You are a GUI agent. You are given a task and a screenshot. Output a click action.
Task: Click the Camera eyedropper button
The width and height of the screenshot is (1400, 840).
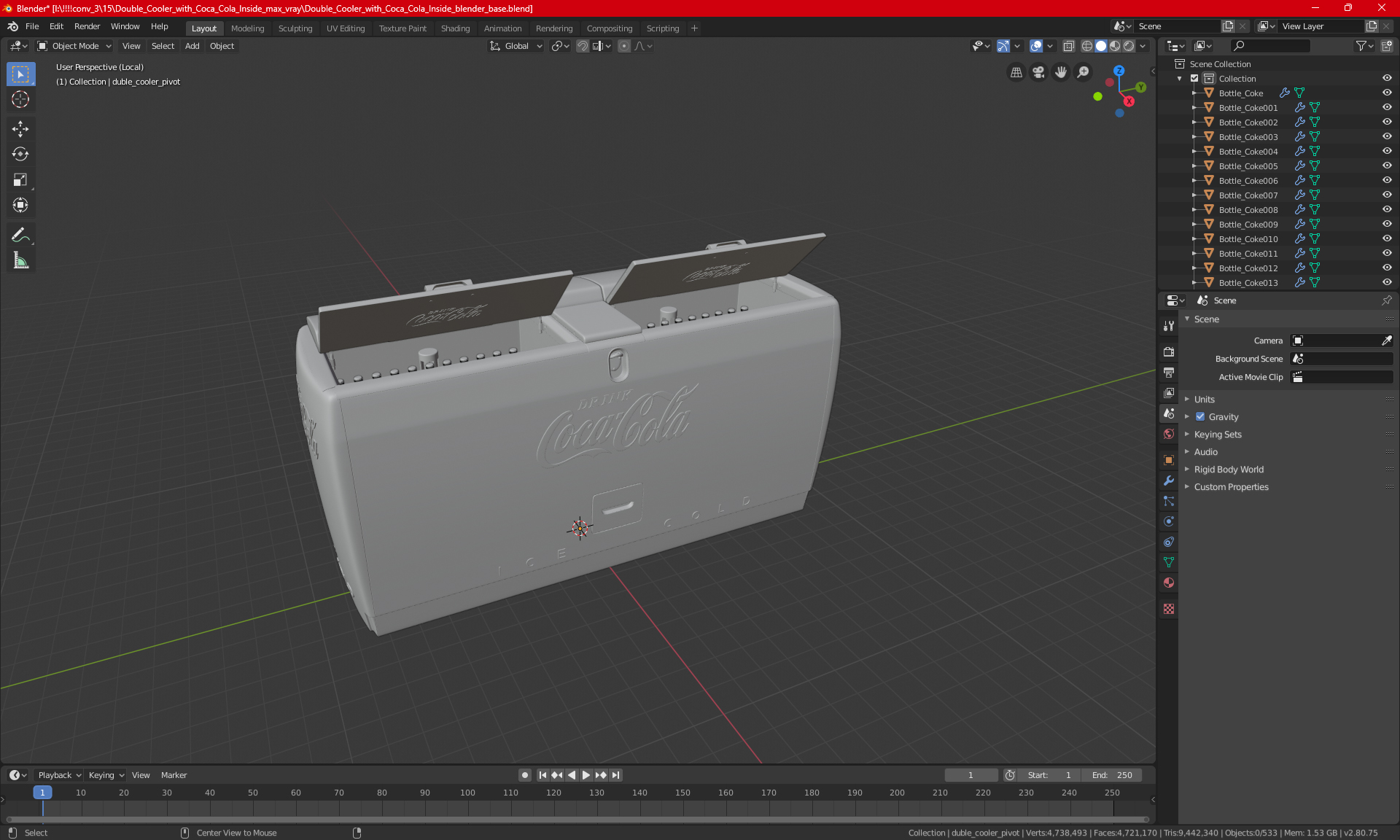click(1386, 341)
